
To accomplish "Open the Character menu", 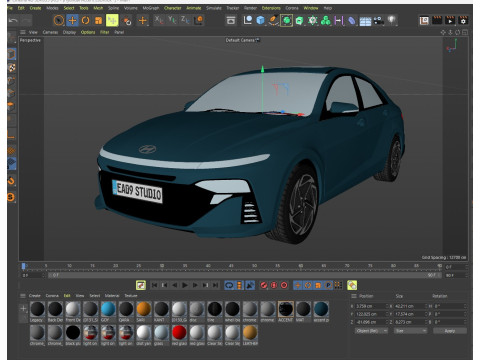I will coord(172,8).
